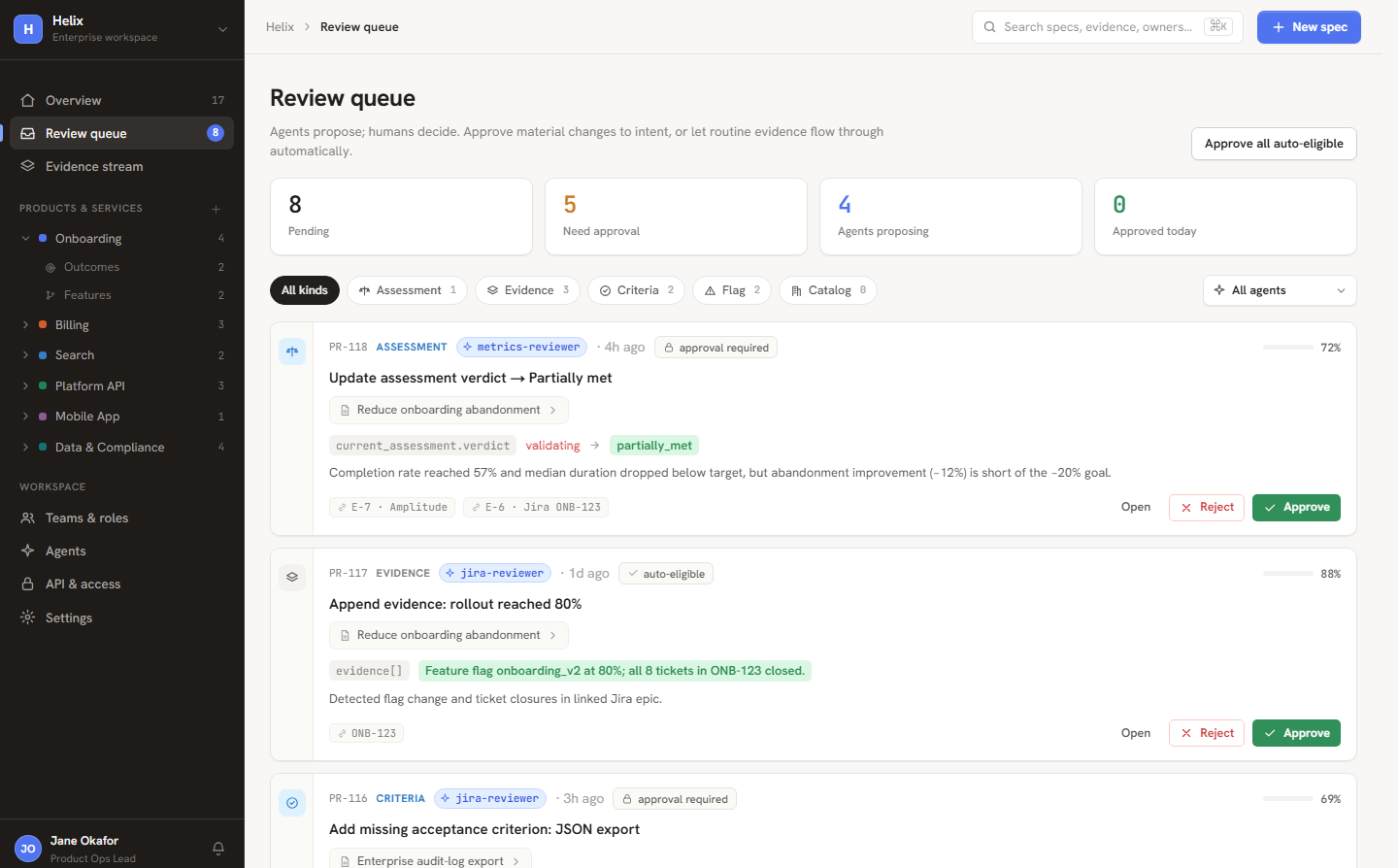The image size is (1398, 868).
Task: Filter by Criteria kind
Action: tap(637, 290)
